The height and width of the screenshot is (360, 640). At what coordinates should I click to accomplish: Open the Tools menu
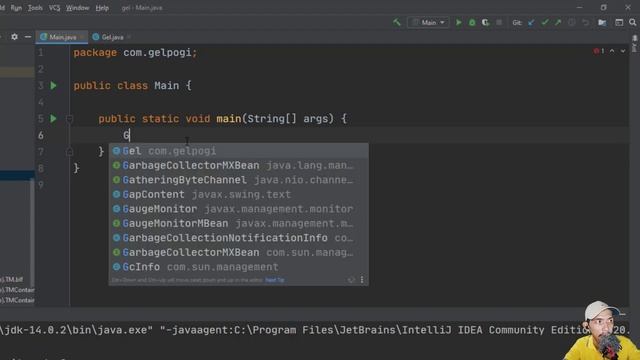pos(35,8)
